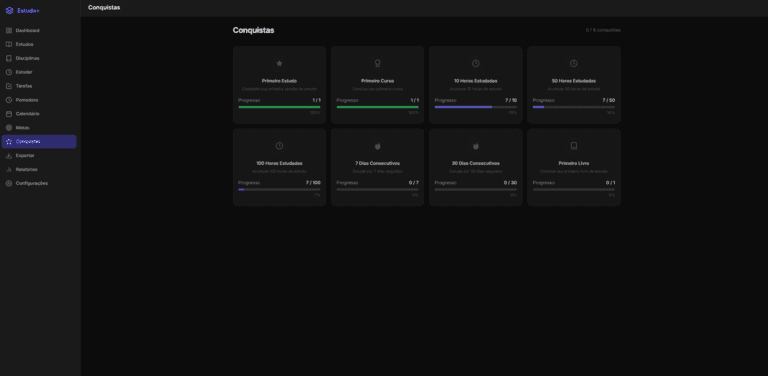Click the Primeiro Curso progress bar
The width and height of the screenshot is (768, 376).
(x=377, y=107)
